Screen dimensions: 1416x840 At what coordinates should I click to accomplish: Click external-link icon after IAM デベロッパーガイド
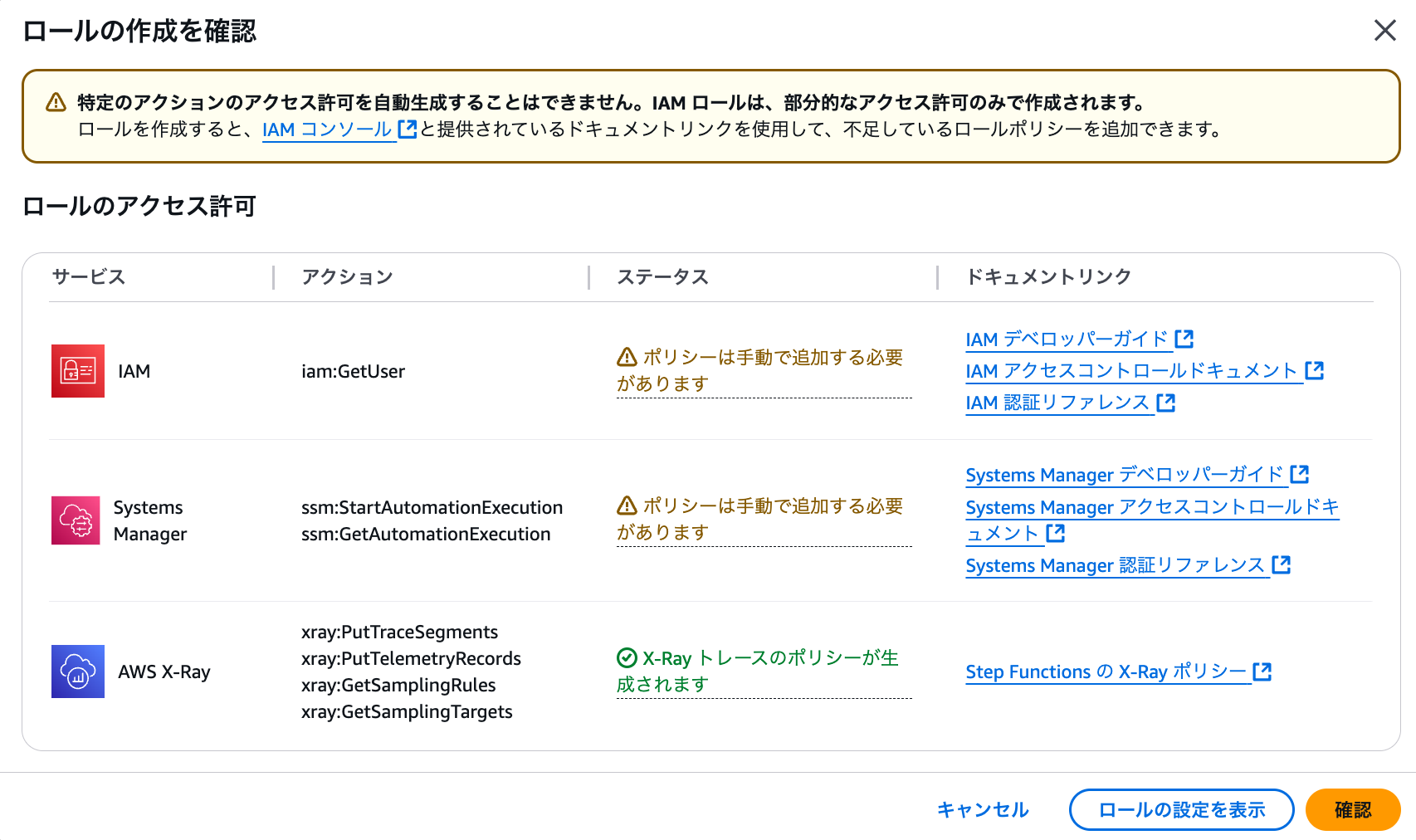tap(1184, 339)
